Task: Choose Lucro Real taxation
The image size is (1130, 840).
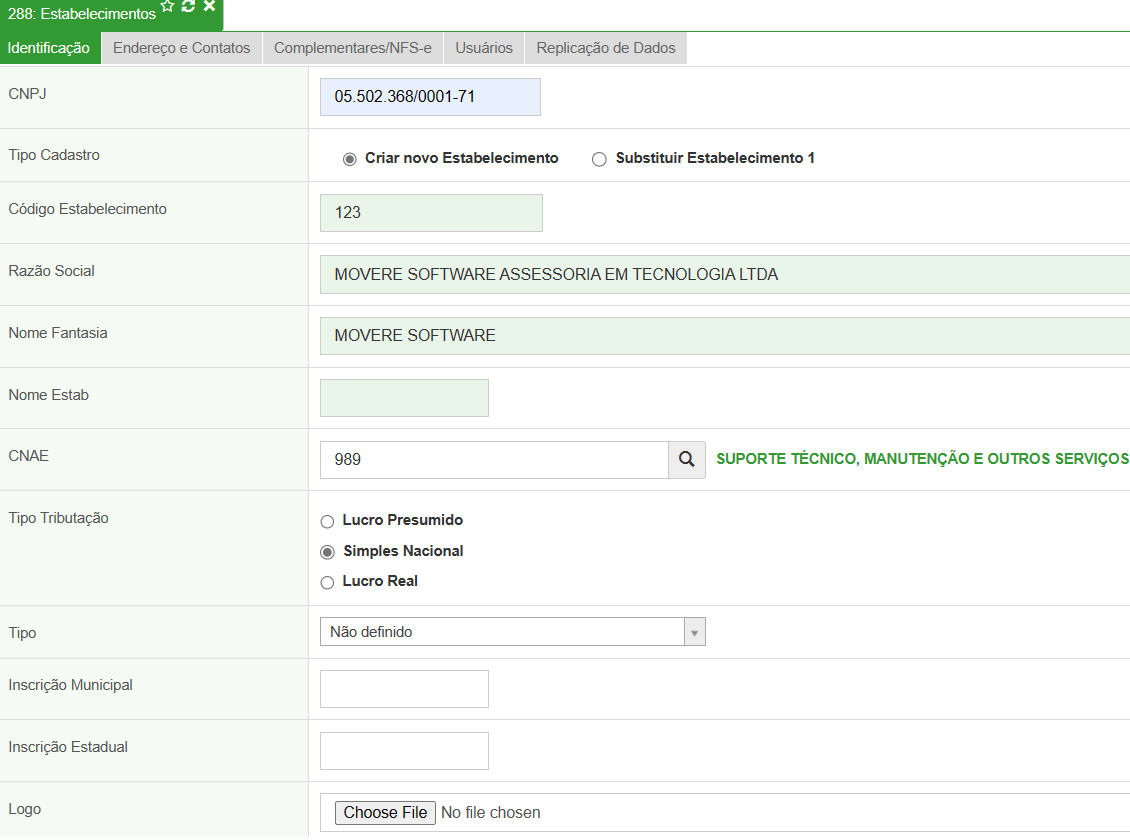Action: [327, 583]
